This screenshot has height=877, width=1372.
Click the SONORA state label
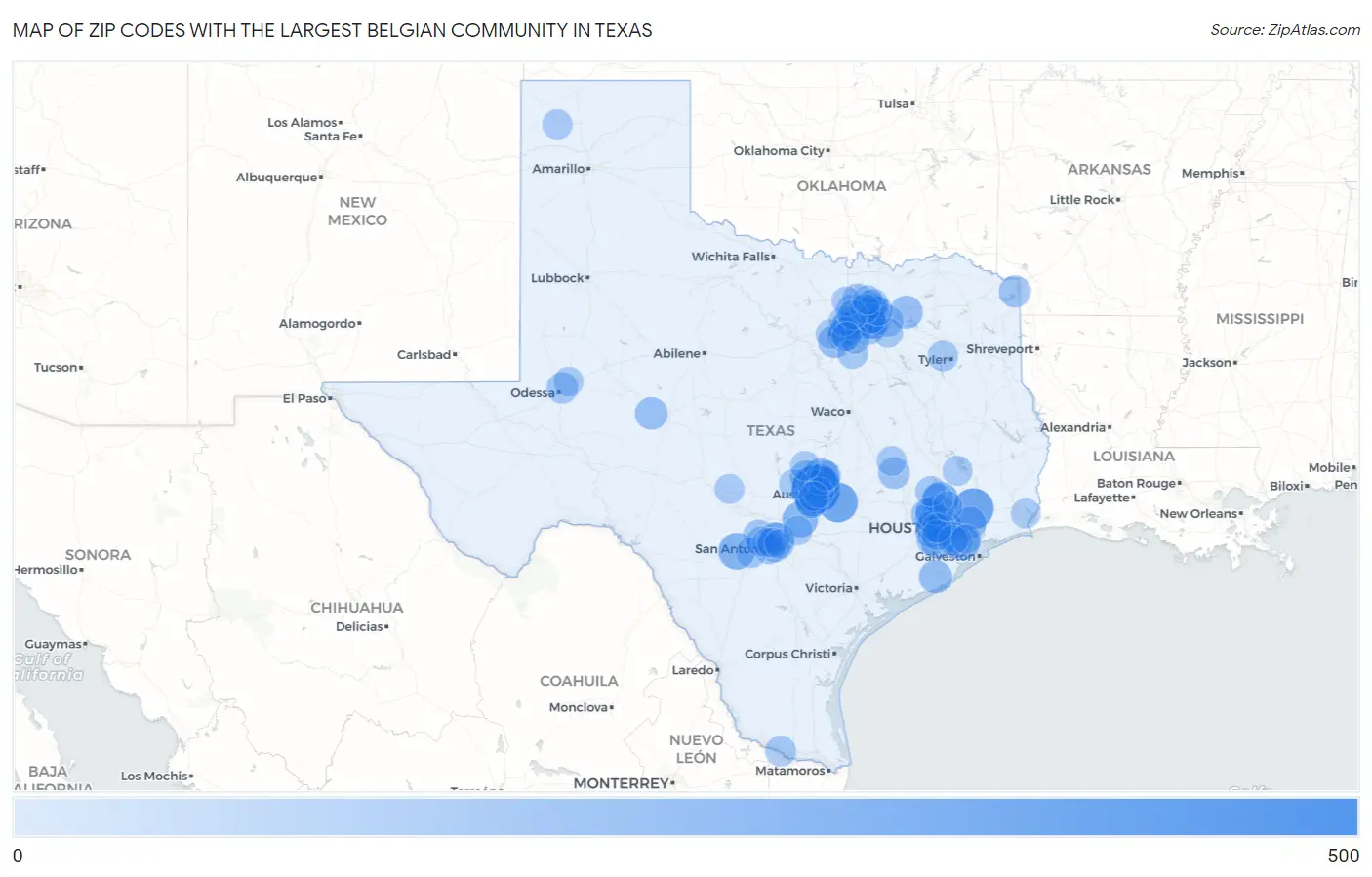pos(98,555)
